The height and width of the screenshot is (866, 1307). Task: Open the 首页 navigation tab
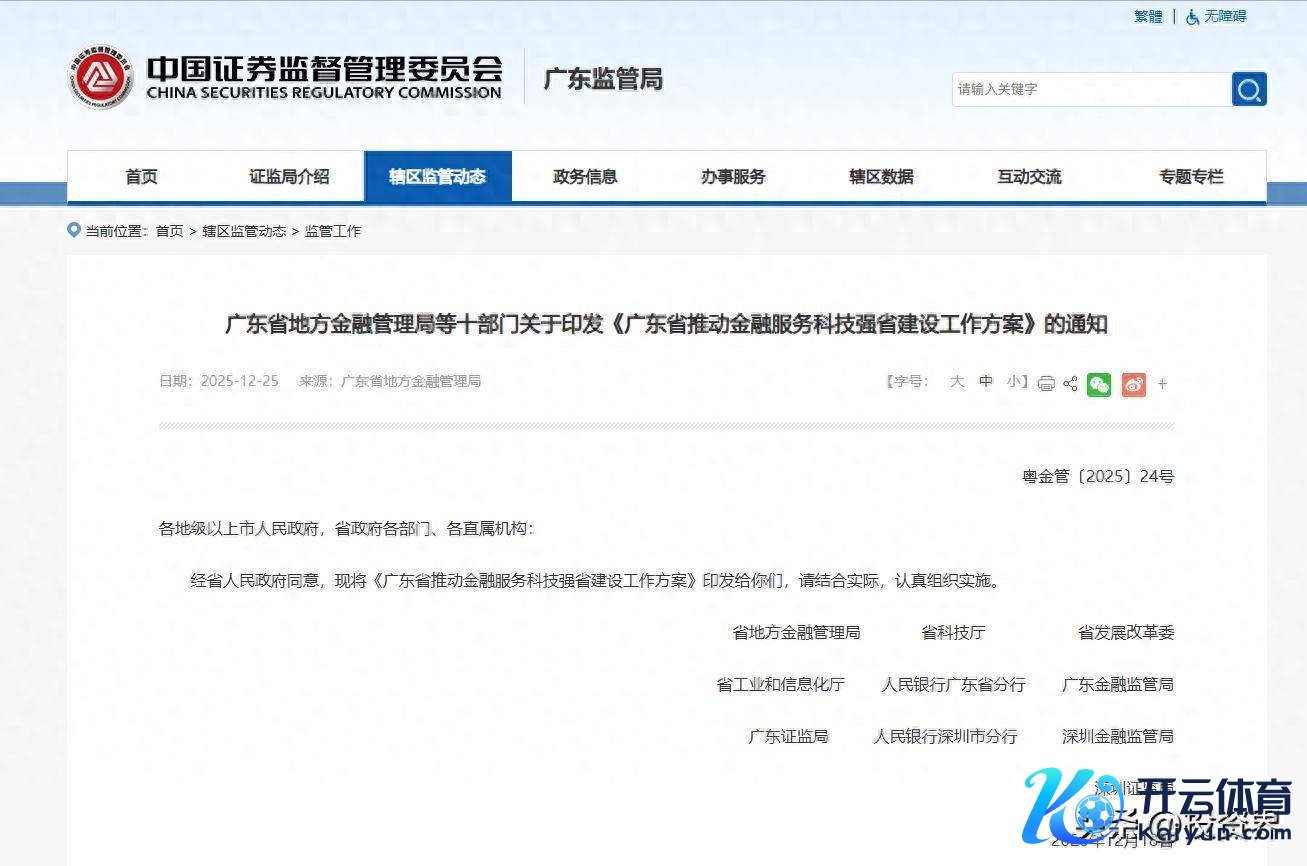coord(141,177)
